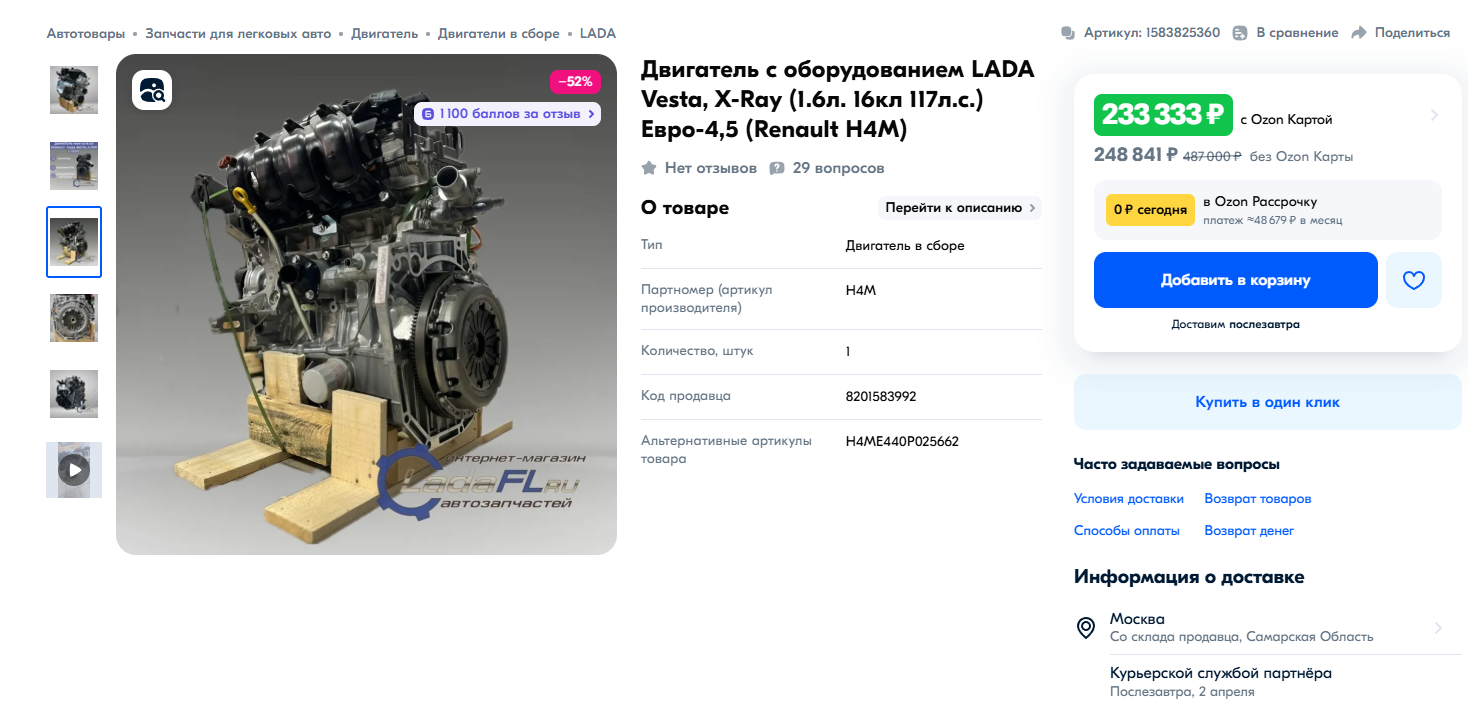Click the location pin icon near Москва
Screen dimensions: 1468x719
tap(1086, 628)
